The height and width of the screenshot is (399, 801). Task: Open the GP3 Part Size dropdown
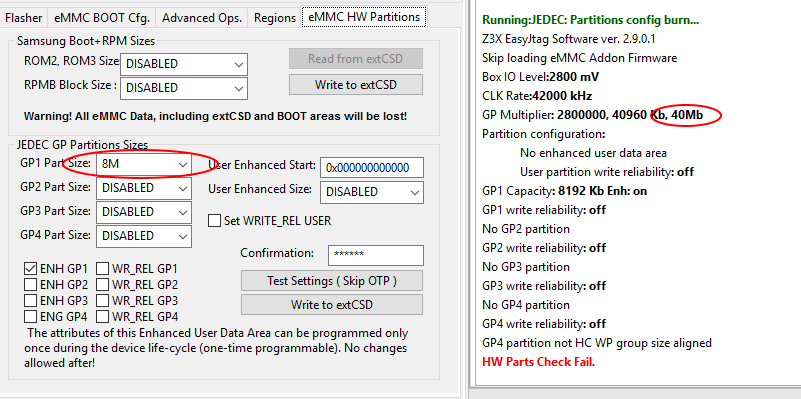pyautogui.click(x=144, y=212)
